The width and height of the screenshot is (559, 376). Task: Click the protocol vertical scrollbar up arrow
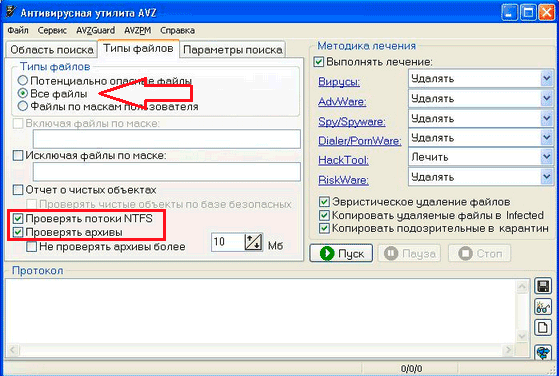point(522,287)
